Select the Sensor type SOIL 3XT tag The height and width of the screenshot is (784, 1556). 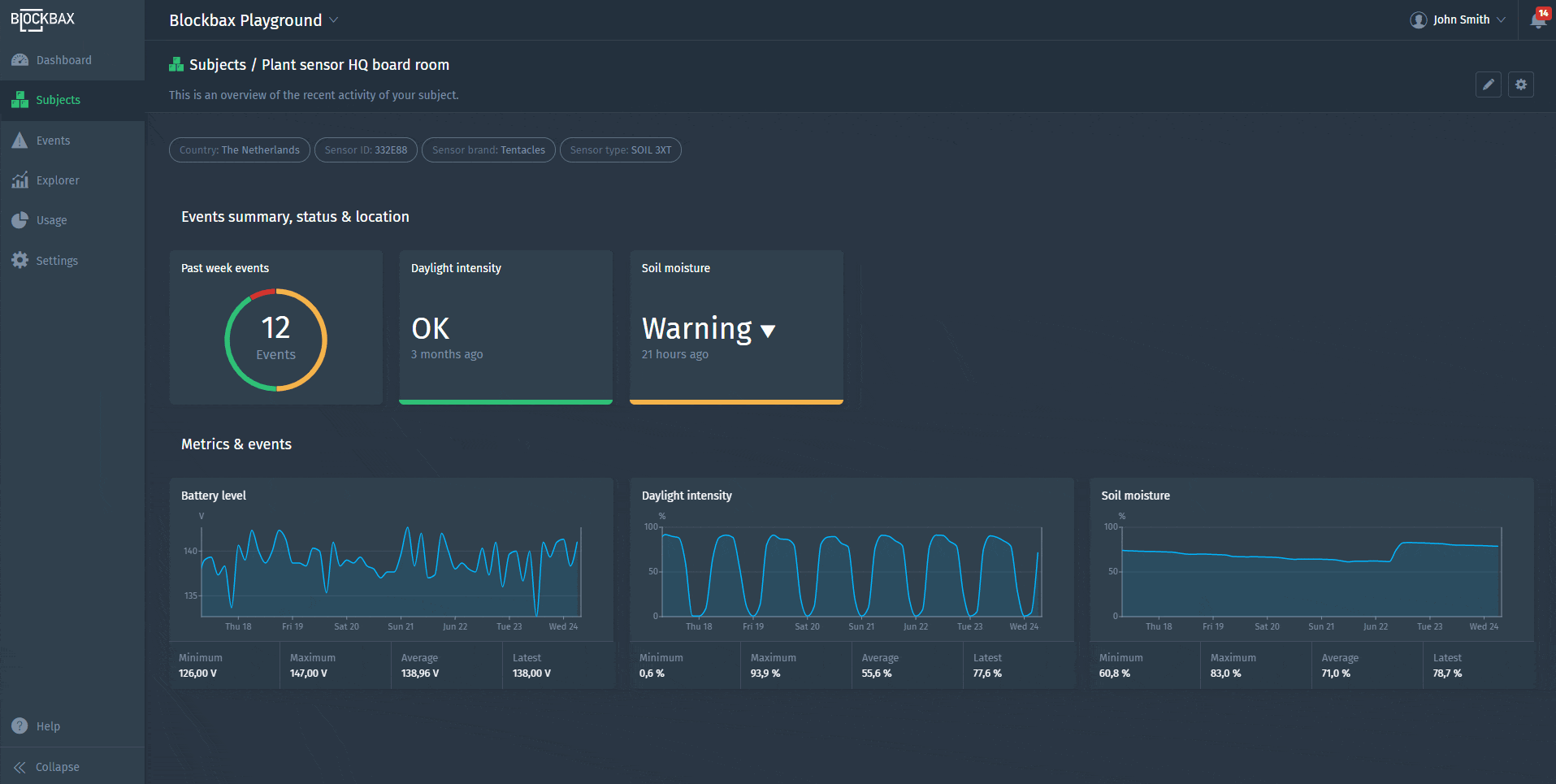pos(620,149)
